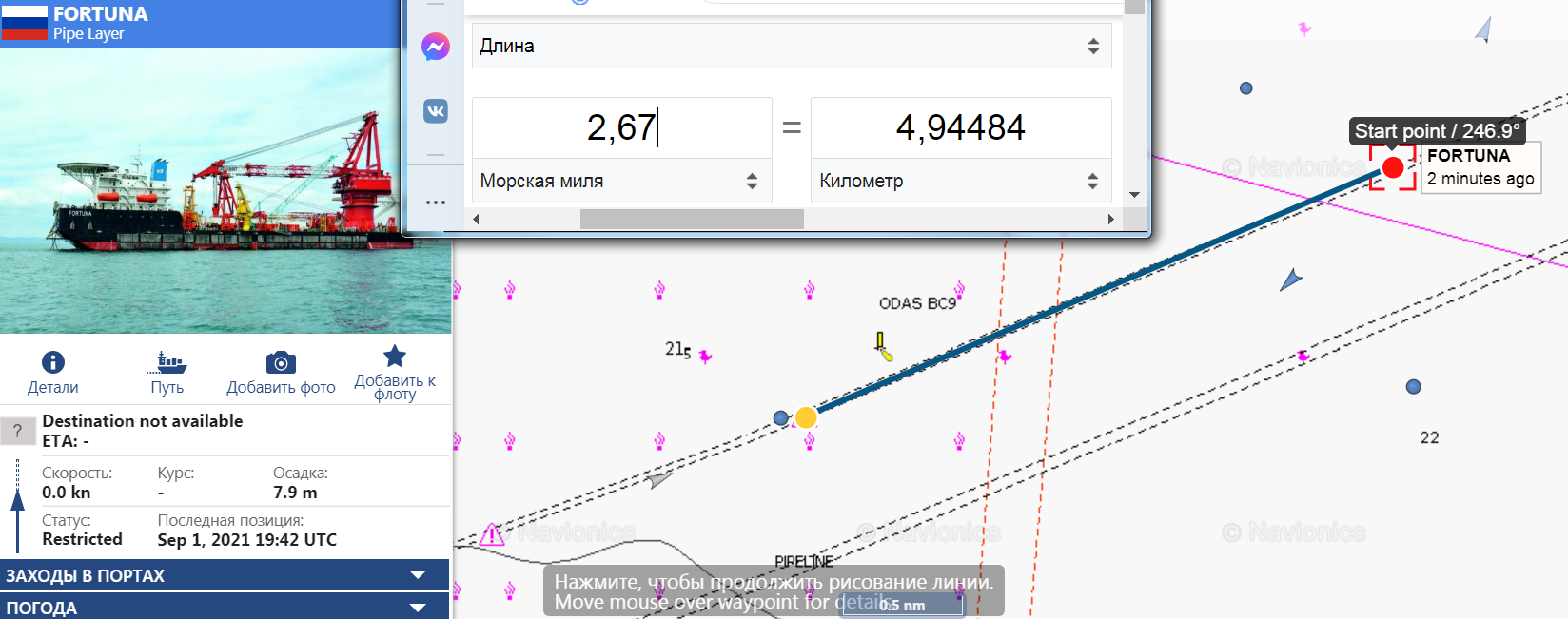Open the Messenger sidebar icon
Viewport: 1568px width, 619px height.
[x=436, y=47]
